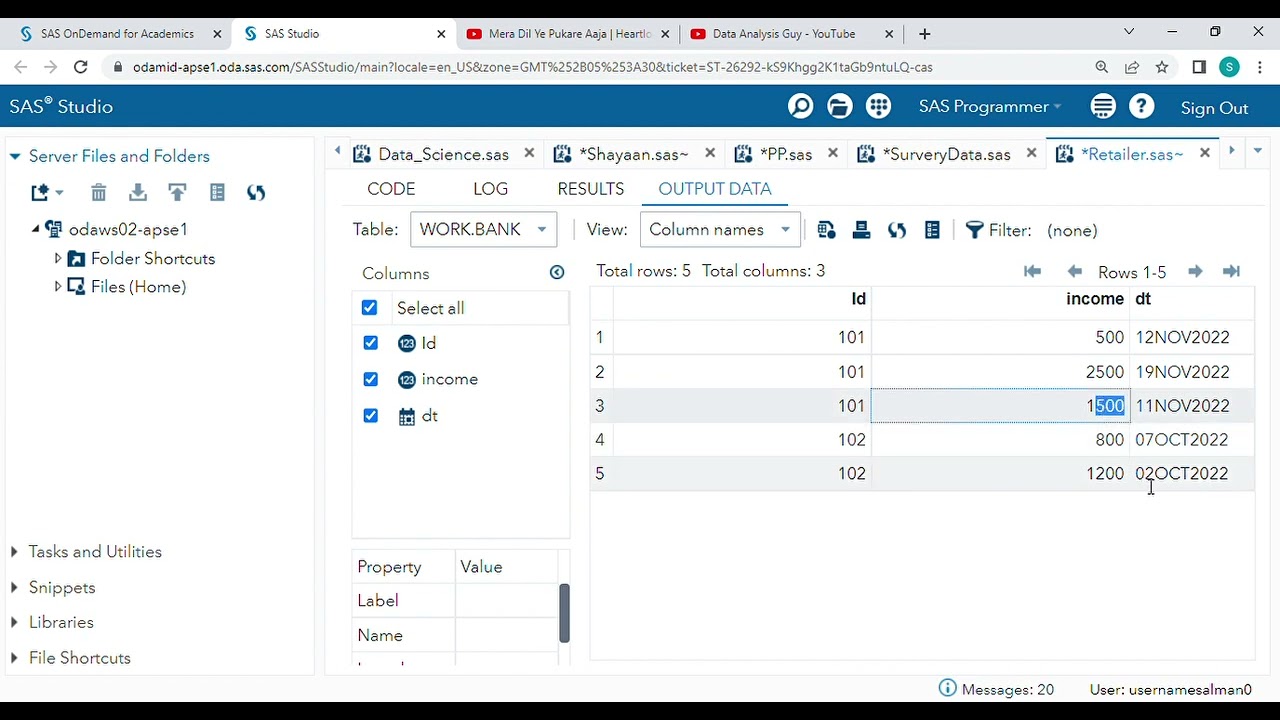Viewport: 1280px width, 720px height.
Task: Go to the first page of rows
Action: click(x=1033, y=271)
